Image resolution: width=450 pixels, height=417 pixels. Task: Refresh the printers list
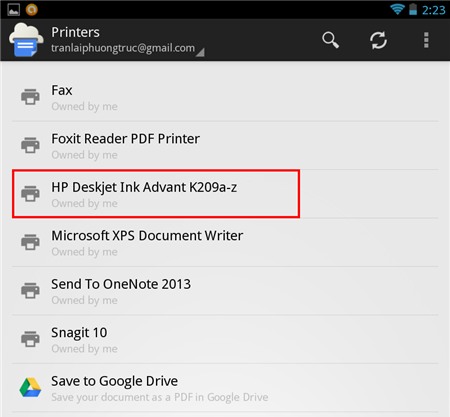click(x=378, y=40)
